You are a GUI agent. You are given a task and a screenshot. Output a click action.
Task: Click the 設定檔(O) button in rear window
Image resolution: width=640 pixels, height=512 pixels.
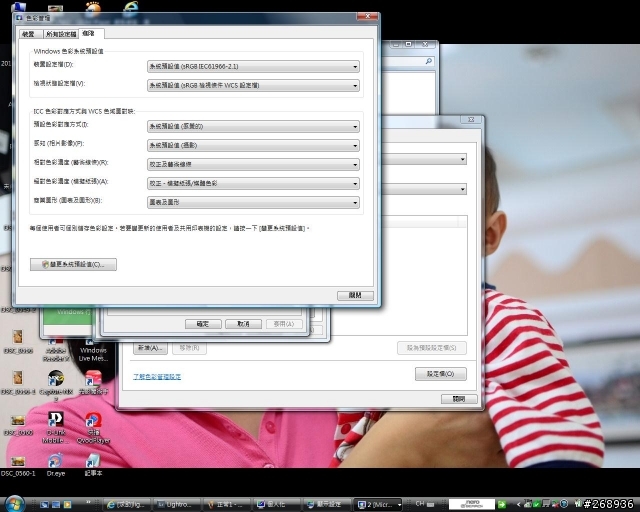pyautogui.click(x=440, y=374)
